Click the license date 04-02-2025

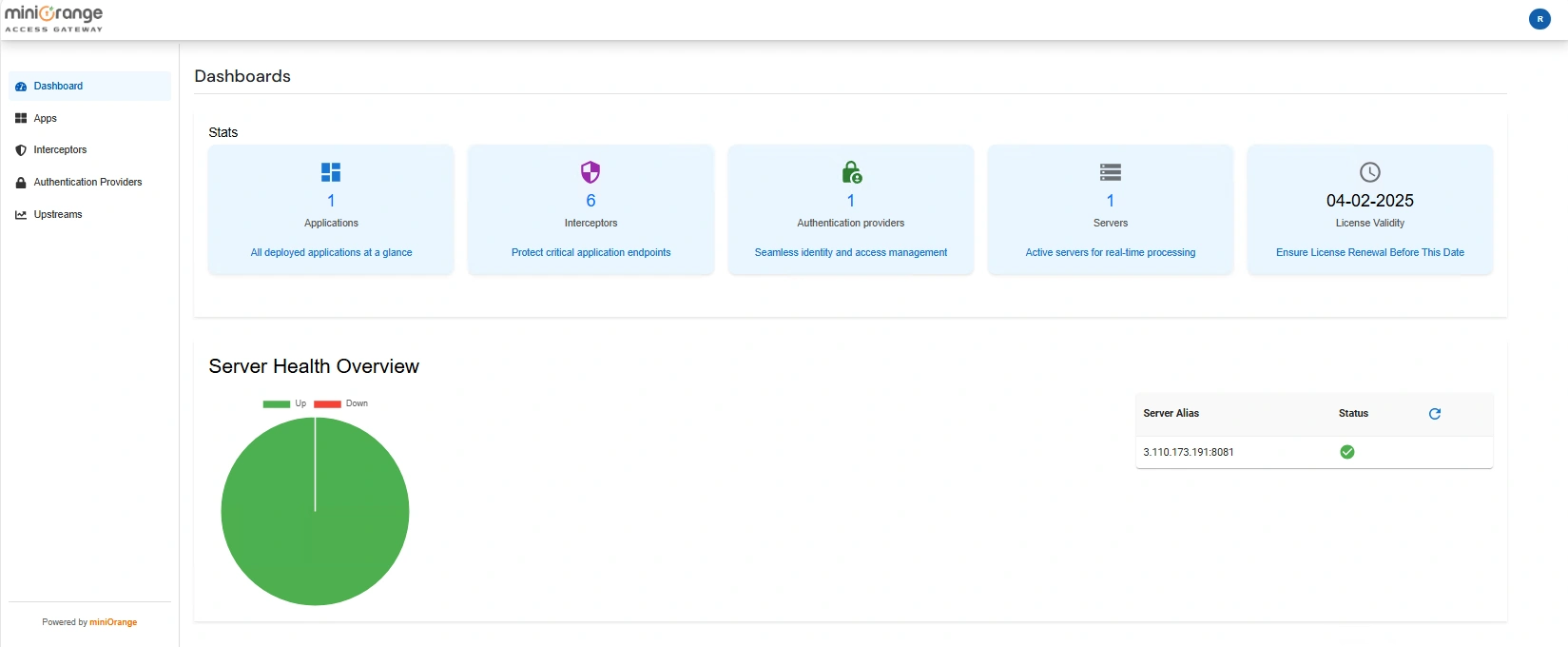[x=1370, y=201]
